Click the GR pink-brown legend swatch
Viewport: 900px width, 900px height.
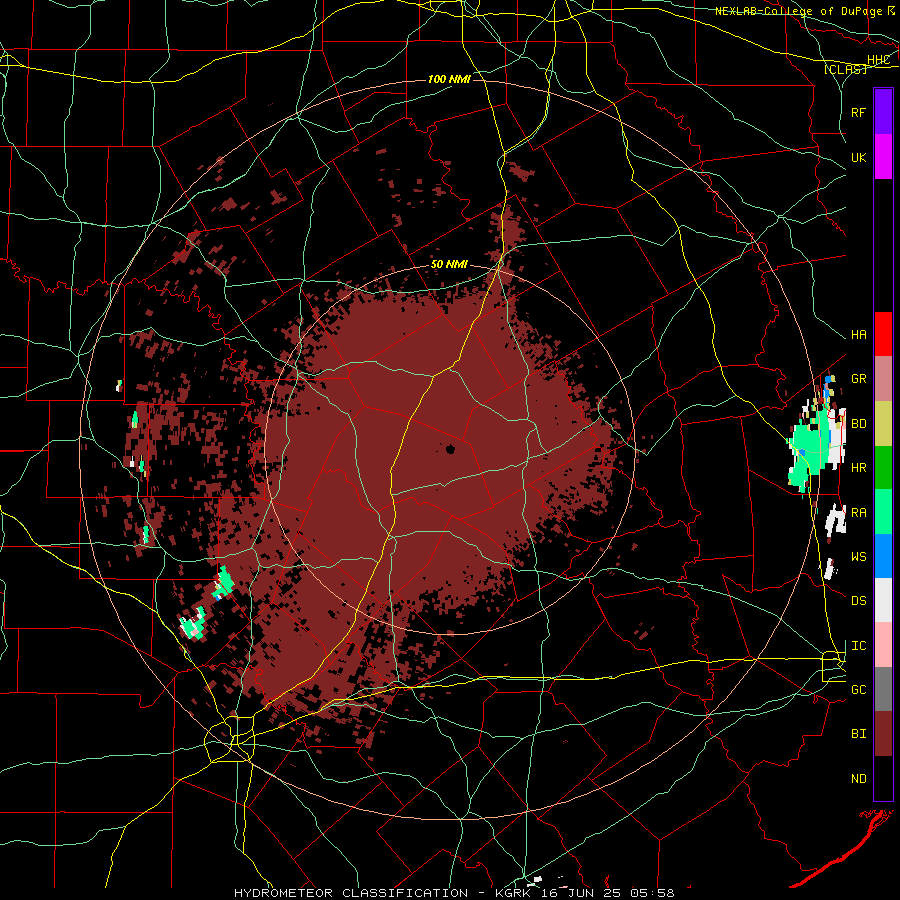883,379
